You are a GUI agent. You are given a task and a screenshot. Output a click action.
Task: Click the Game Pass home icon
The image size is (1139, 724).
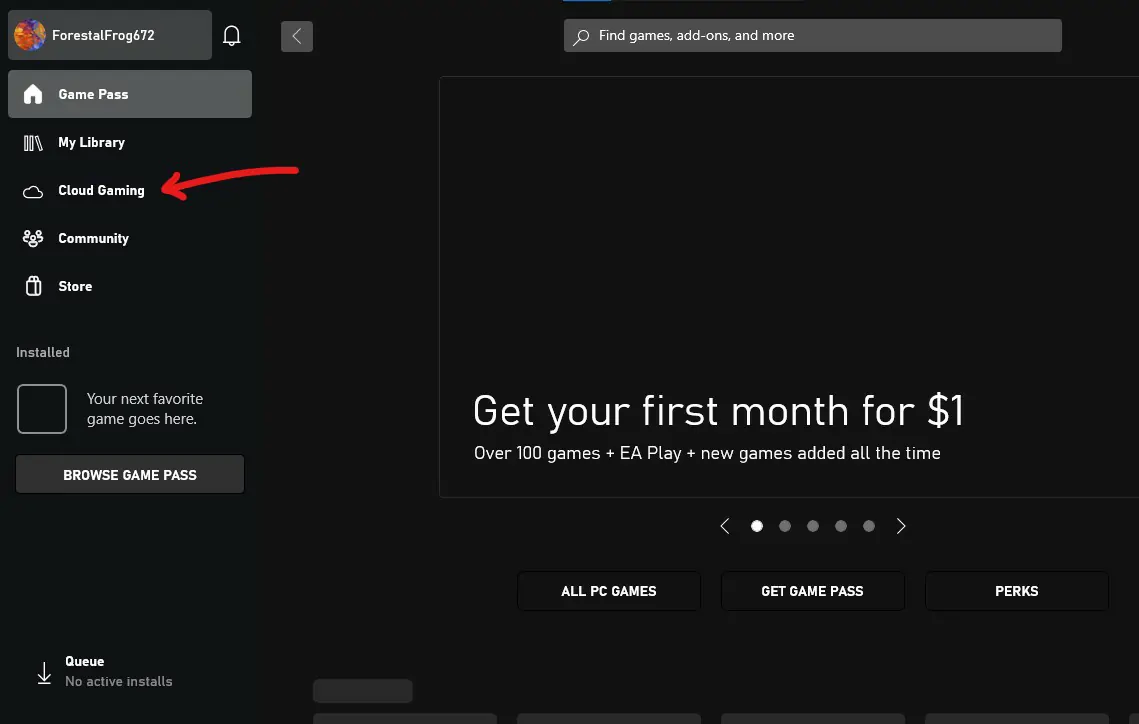33,94
